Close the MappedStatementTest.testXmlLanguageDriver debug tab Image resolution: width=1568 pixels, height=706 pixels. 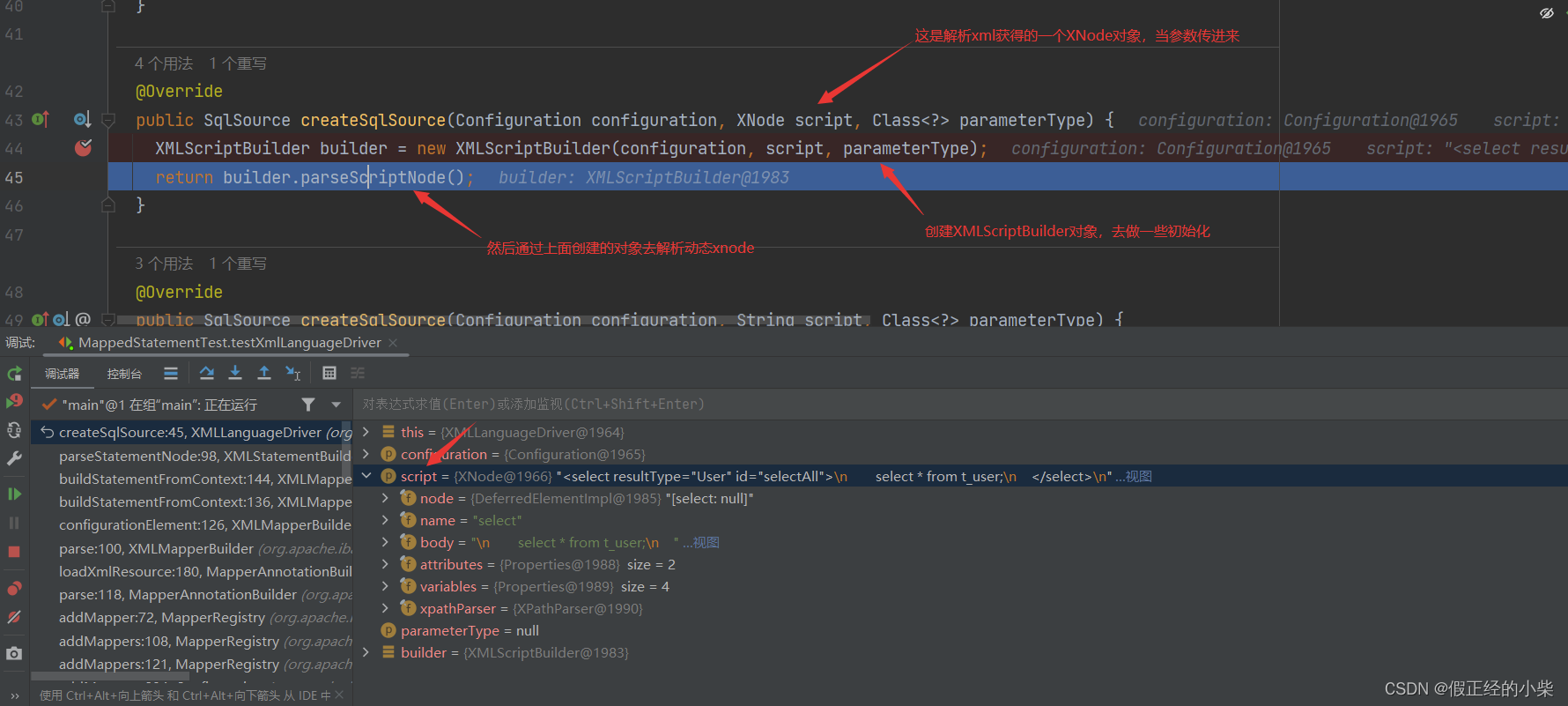(393, 343)
